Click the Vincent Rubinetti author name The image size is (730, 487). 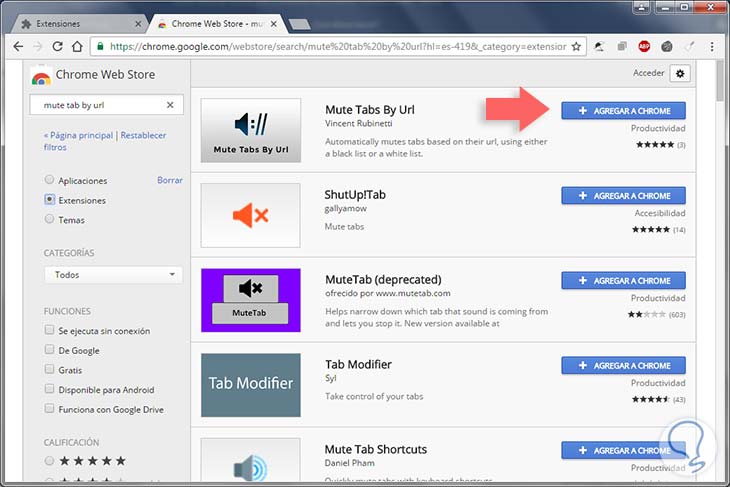(x=358, y=123)
